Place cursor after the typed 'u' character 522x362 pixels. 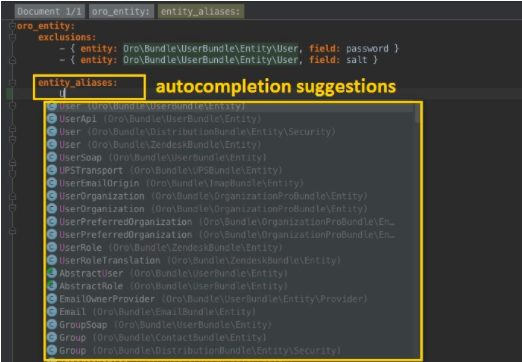65,93
